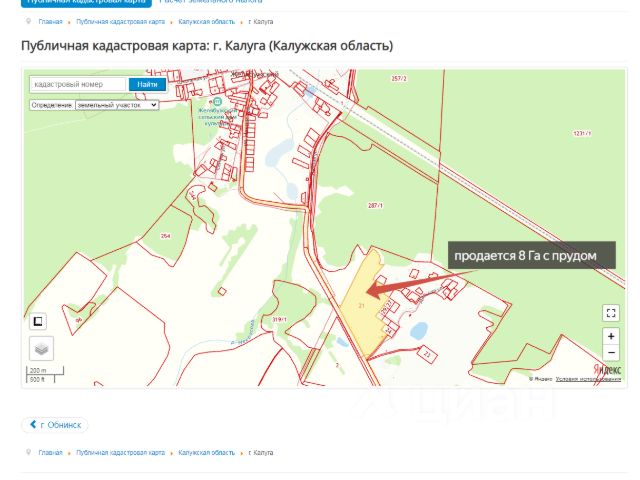The image size is (640, 480).
Task: Go to the г. Обнинск page
Action: 55,425
